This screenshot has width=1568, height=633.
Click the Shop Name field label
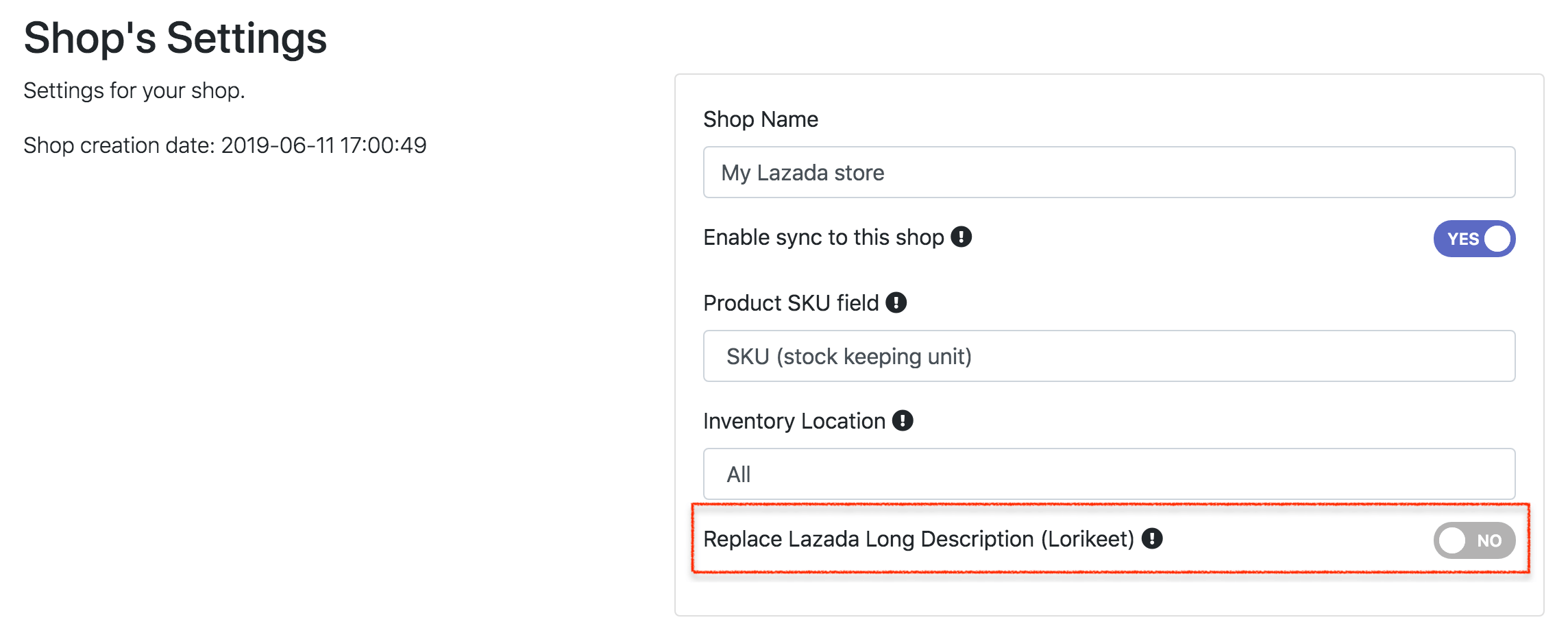pos(760,119)
